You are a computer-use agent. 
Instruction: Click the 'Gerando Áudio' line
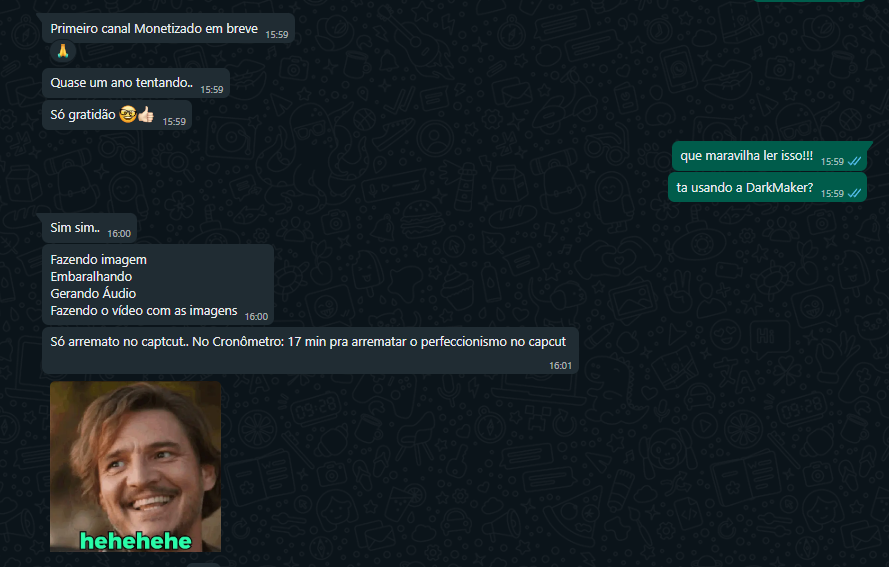tap(93, 294)
